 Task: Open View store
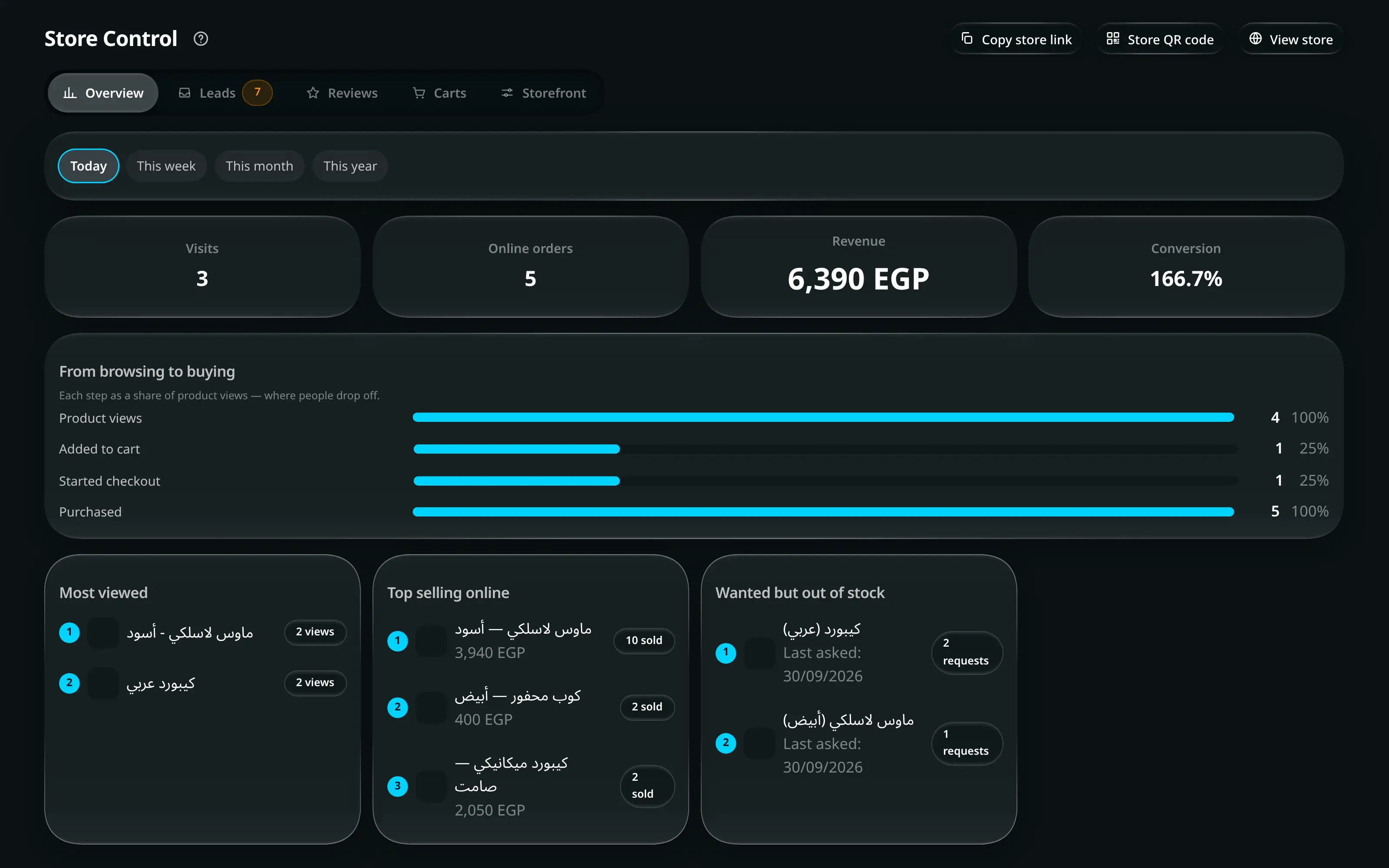coord(1291,39)
